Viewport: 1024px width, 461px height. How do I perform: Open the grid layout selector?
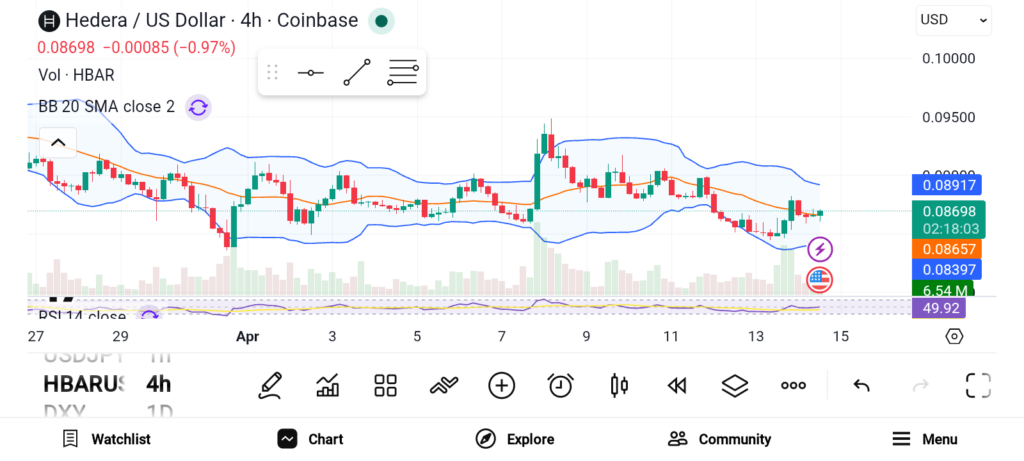[385, 385]
